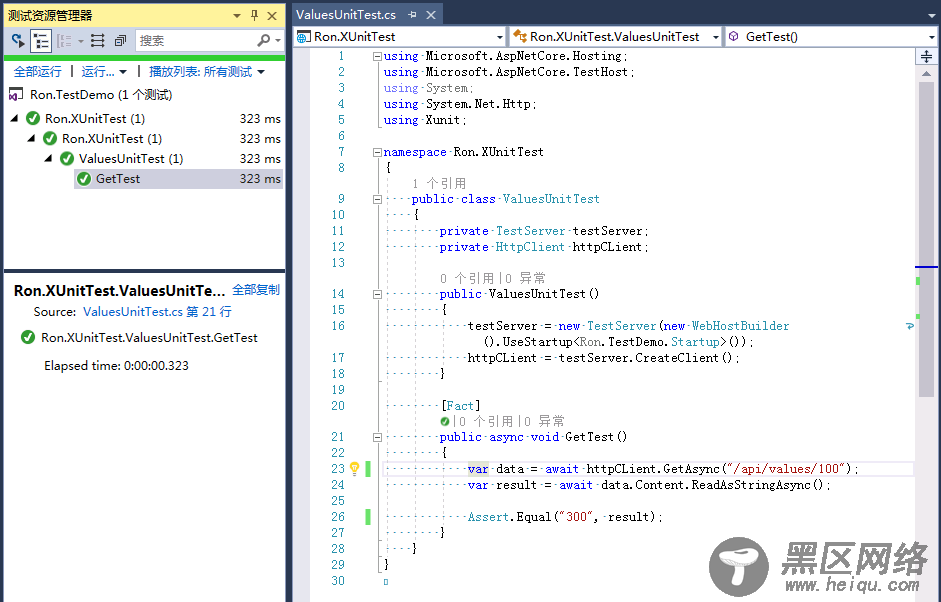Image resolution: width=941 pixels, height=602 pixels.
Task: Click the green pass icon beside GetTest
Action: (x=84, y=179)
